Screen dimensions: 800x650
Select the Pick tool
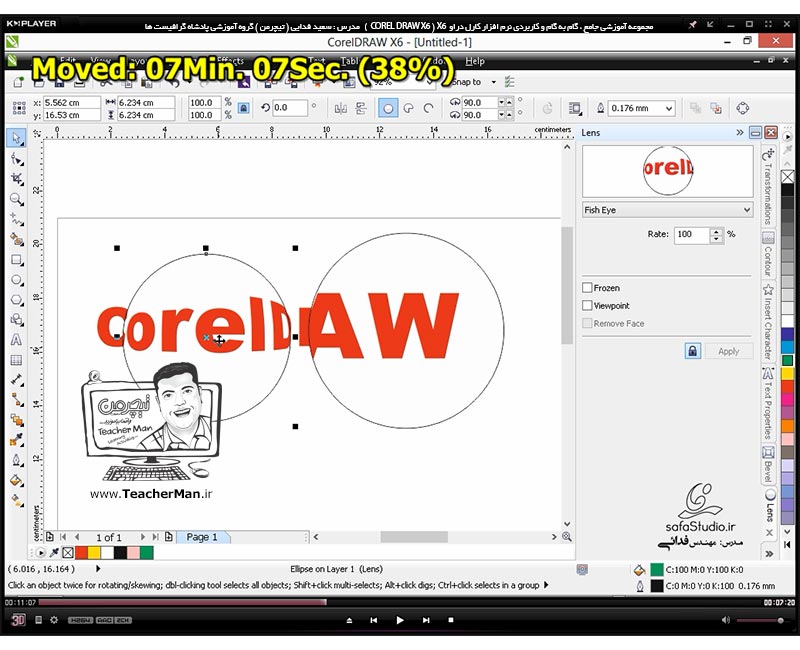(16, 138)
